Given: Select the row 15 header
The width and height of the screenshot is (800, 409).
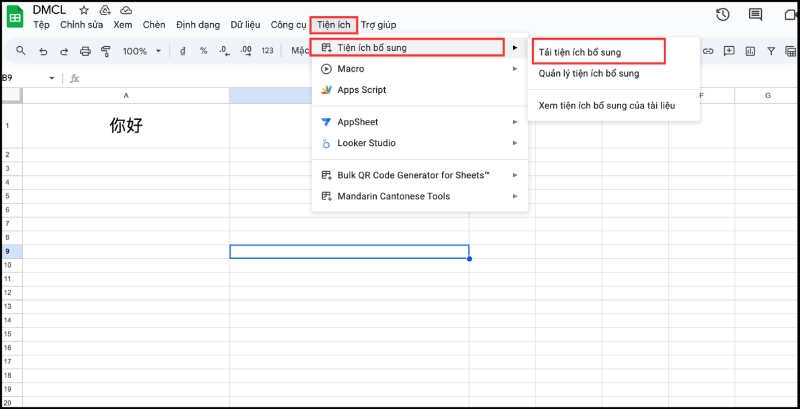Looking at the screenshot, I should 11,334.
